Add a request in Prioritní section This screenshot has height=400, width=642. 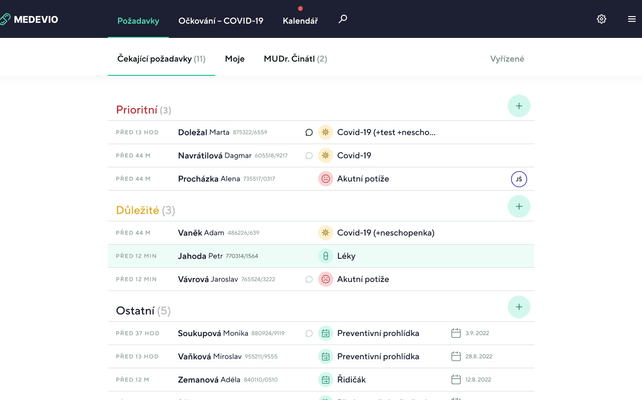coord(519,106)
